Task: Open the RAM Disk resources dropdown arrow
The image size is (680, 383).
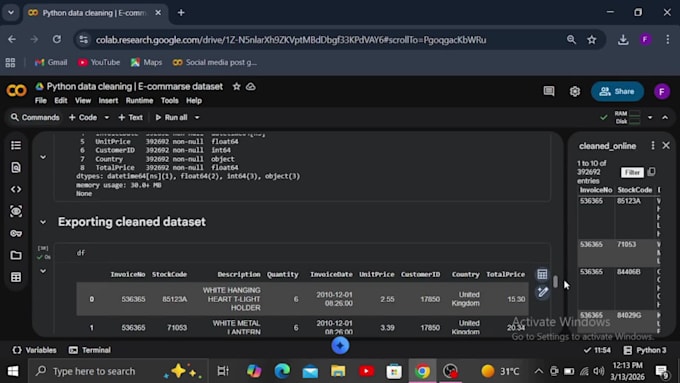Action: (x=650, y=118)
